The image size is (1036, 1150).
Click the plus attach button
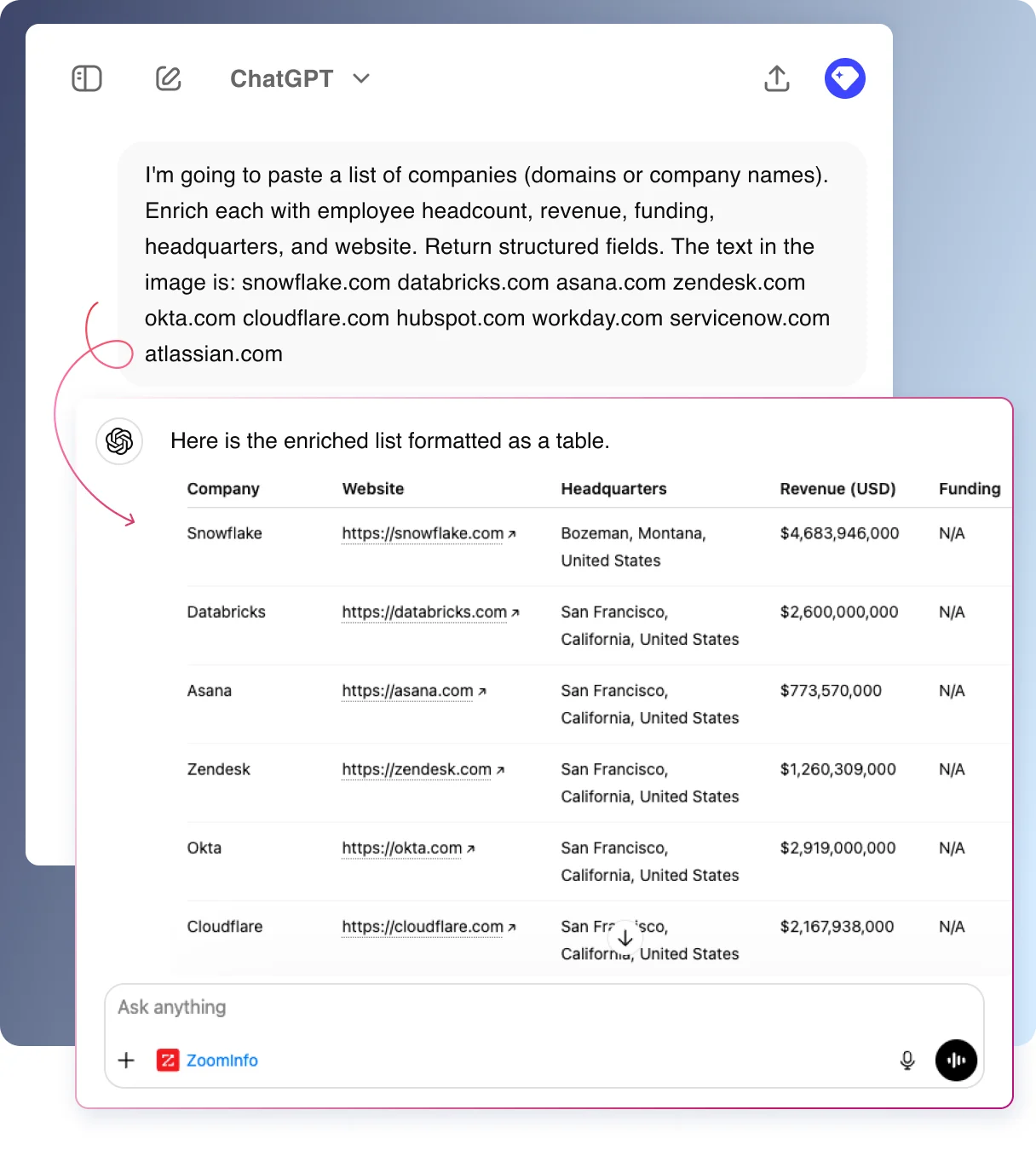[126, 1061]
